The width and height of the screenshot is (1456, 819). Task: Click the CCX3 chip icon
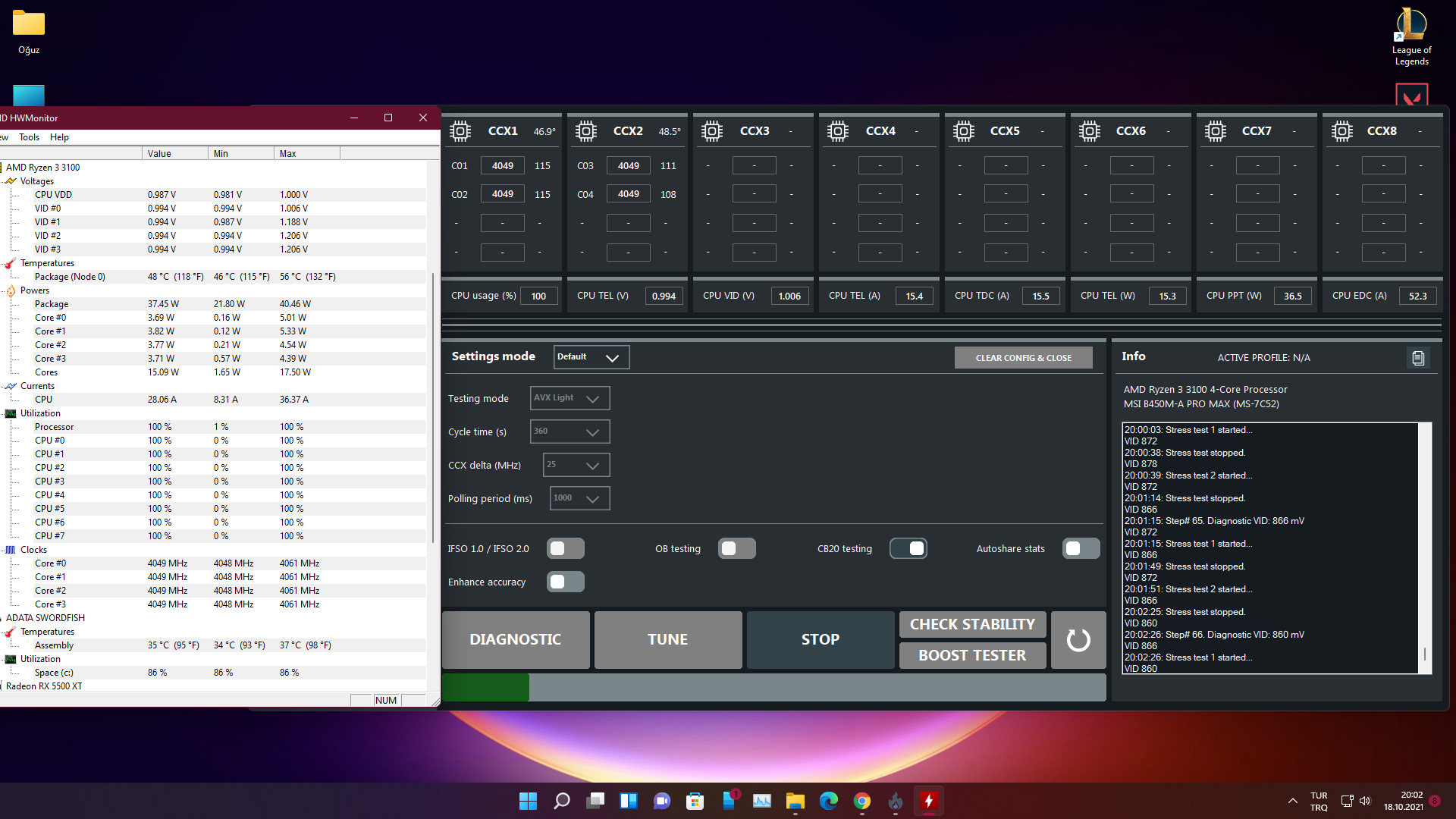[712, 131]
